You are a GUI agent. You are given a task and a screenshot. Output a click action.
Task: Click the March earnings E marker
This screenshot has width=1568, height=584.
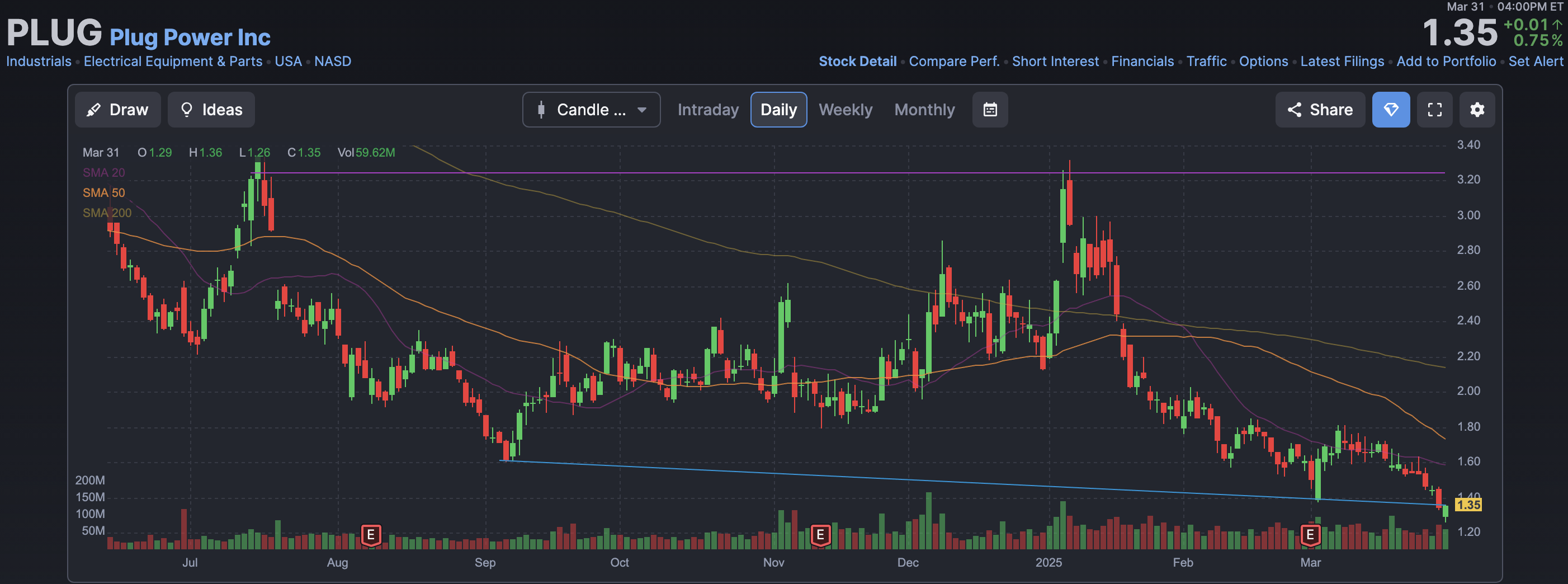pyautogui.click(x=1310, y=535)
